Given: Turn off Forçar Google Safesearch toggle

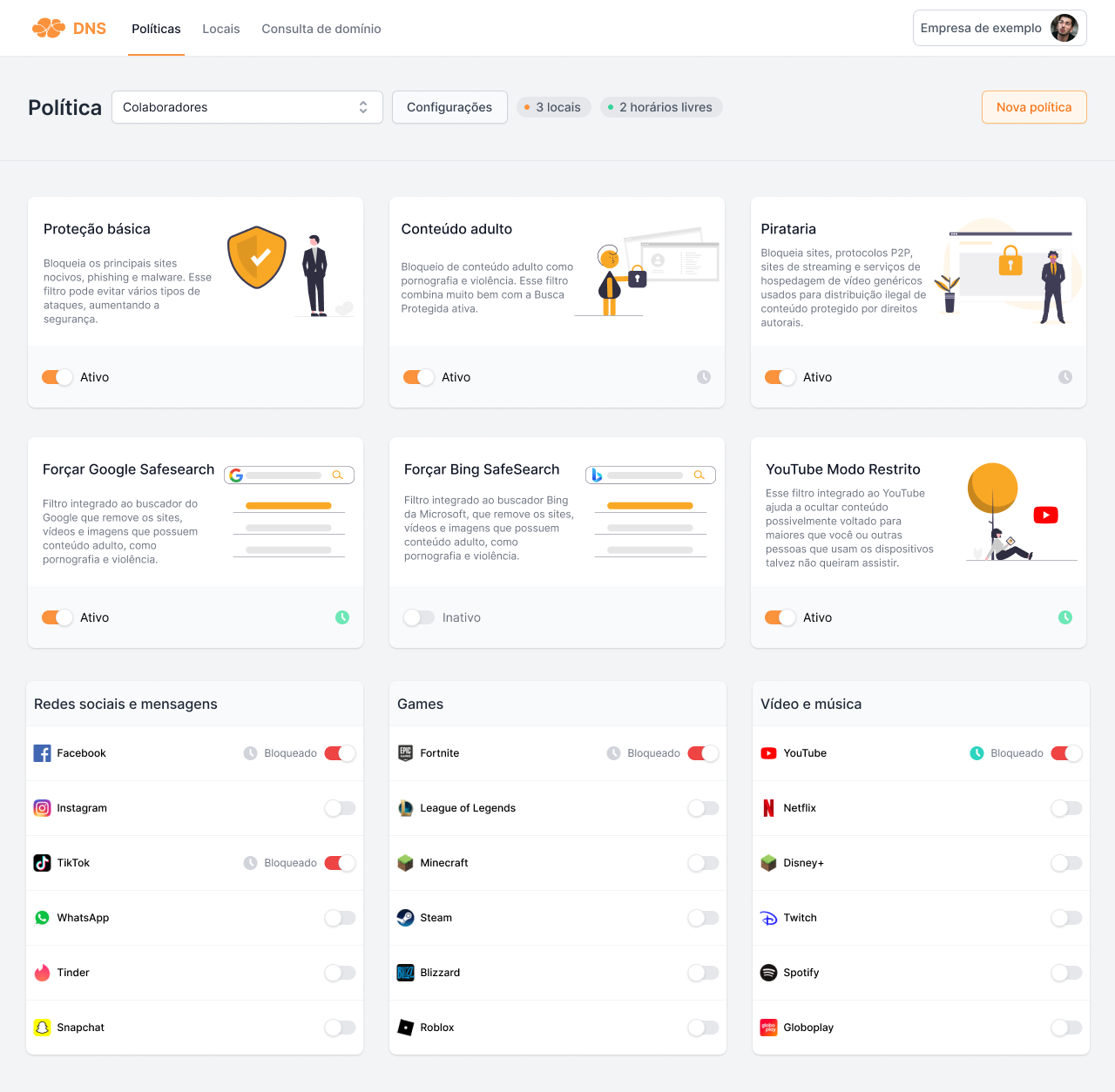Looking at the screenshot, I should (x=57, y=617).
